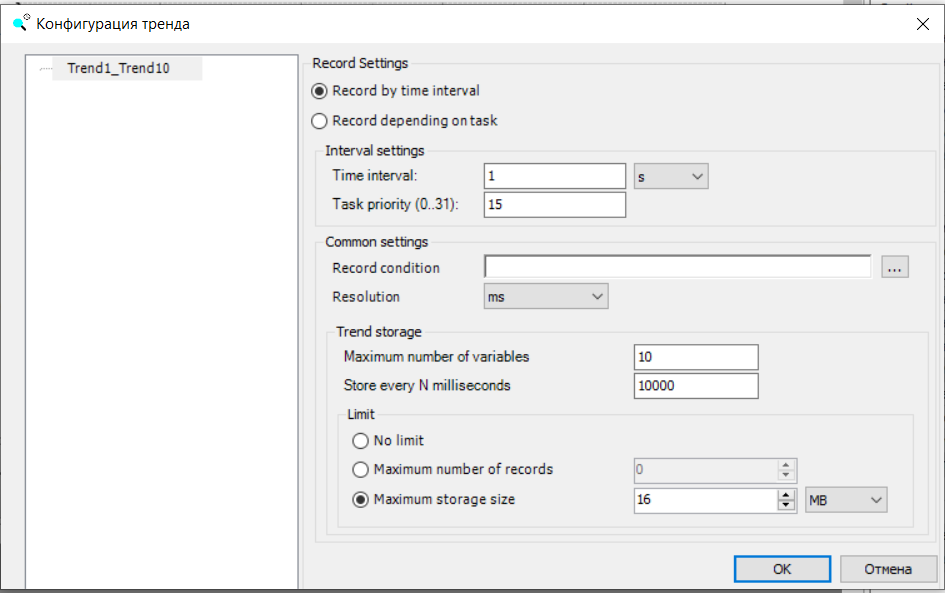
Task: Select Record by time interval option
Action: [x=320, y=91]
